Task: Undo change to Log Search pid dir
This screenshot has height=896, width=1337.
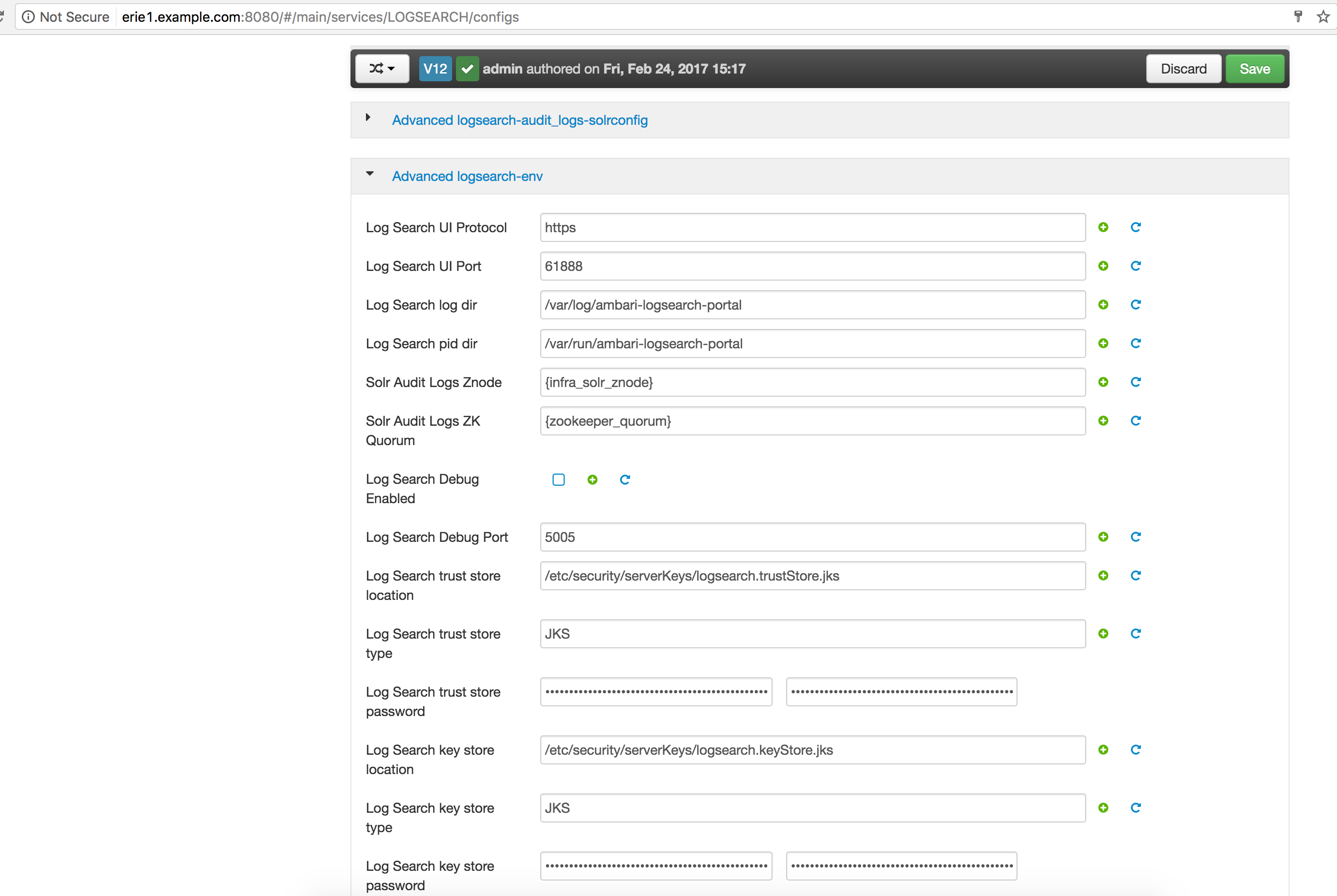Action: [x=1136, y=343]
